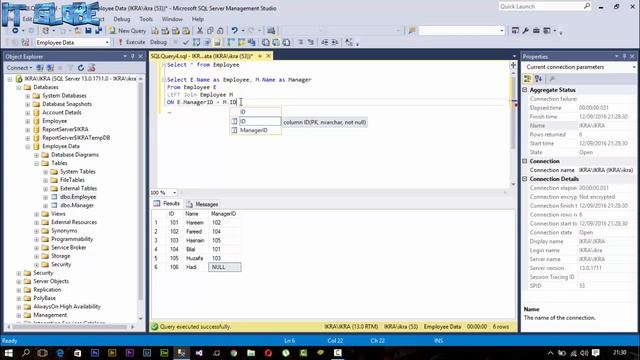The width and height of the screenshot is (640, 360).
Task: Select Results to Grid option
Action: (276, 42)
